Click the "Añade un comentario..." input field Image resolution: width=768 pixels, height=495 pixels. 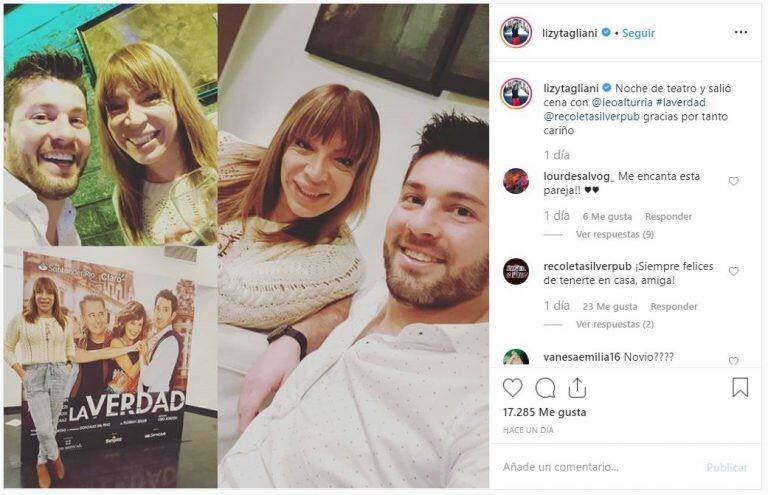pyautogui.click(x=598, y=467)
